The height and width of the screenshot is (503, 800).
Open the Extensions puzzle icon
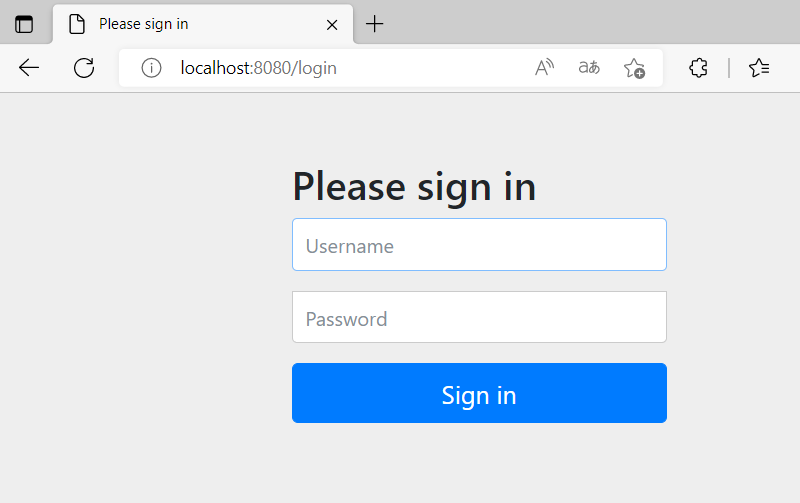point(698,67)
